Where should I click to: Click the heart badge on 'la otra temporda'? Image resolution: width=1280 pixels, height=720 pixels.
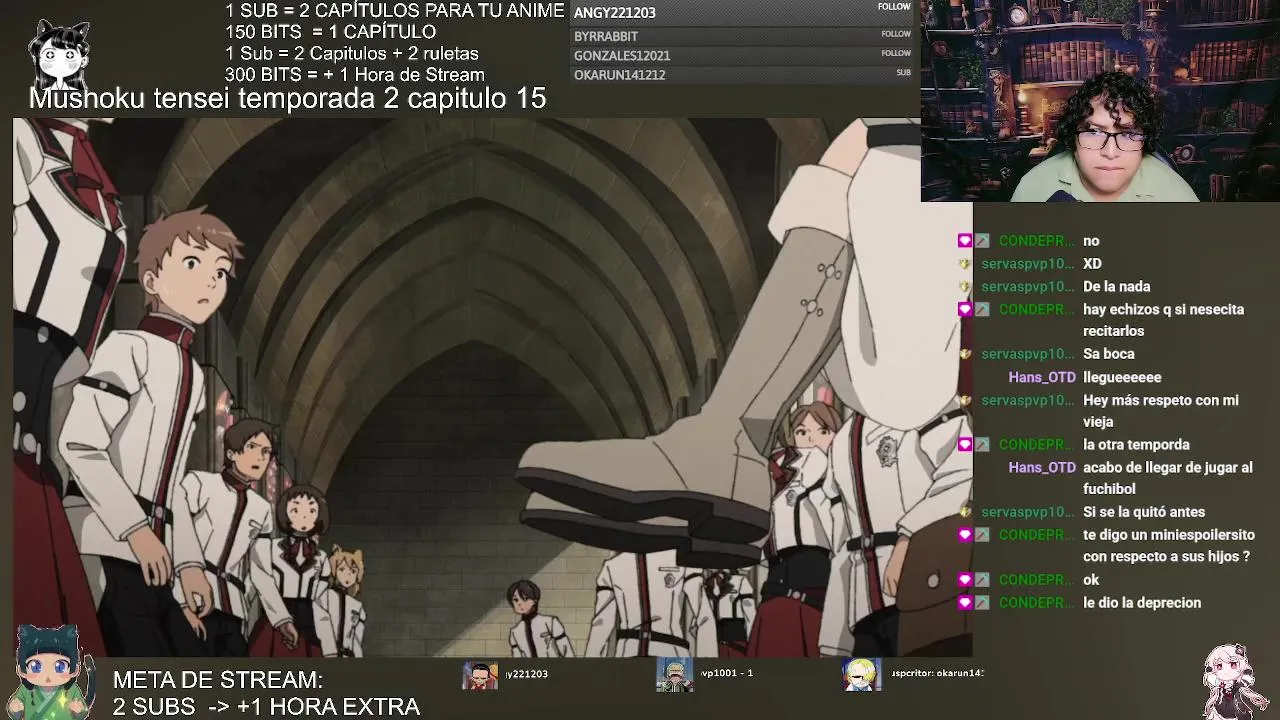(965, 445)
